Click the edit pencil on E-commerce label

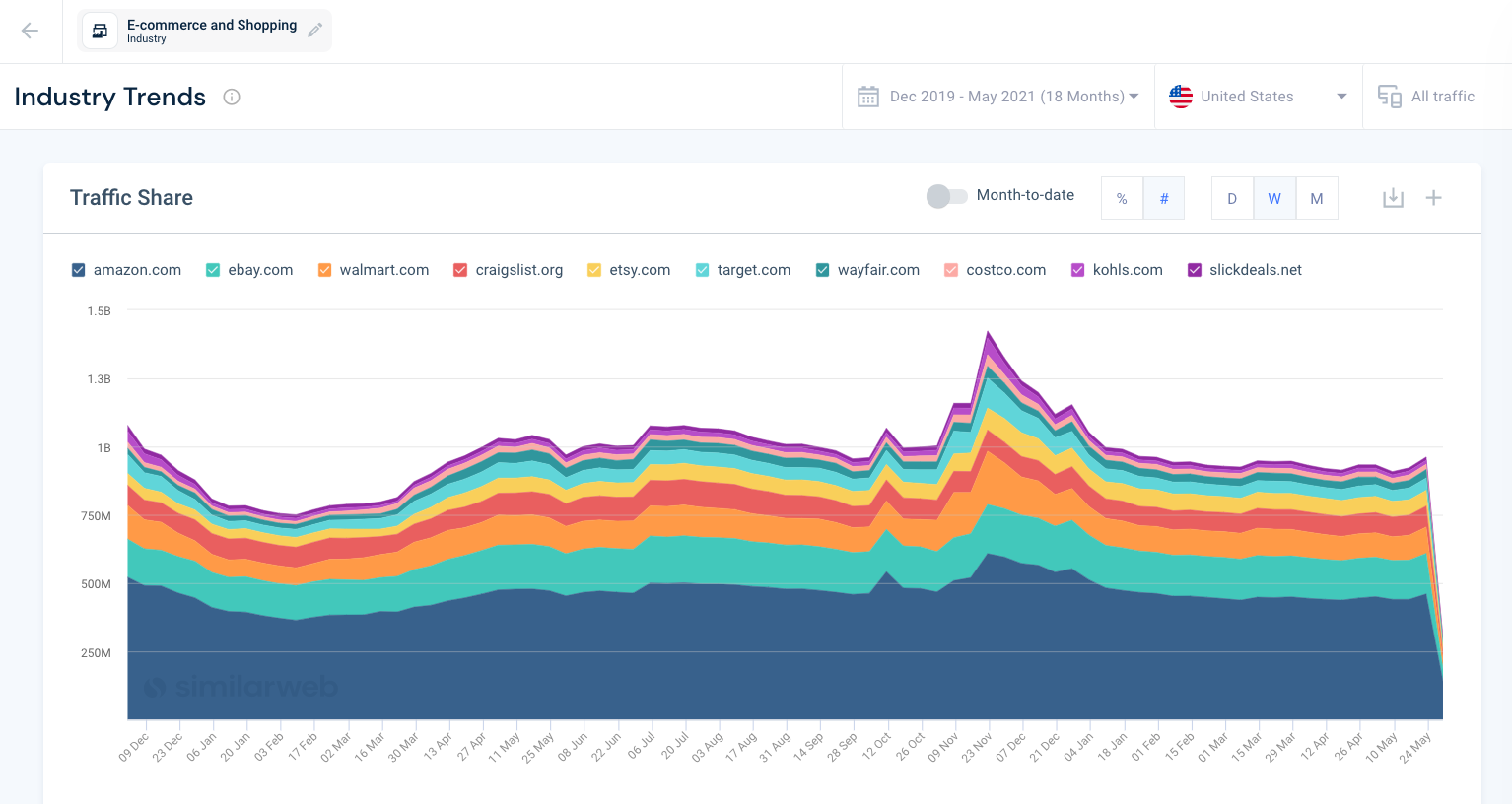[314, 29]
